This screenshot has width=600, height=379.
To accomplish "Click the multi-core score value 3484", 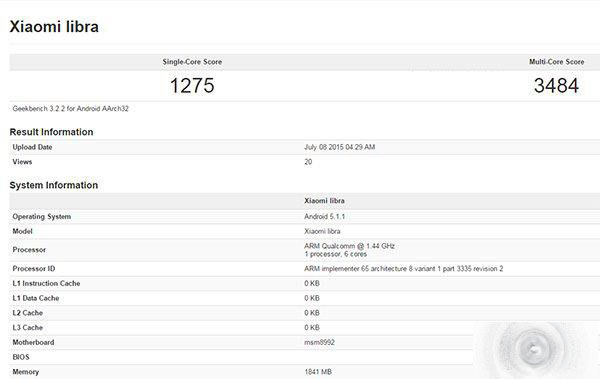I will tap(556, 85).
